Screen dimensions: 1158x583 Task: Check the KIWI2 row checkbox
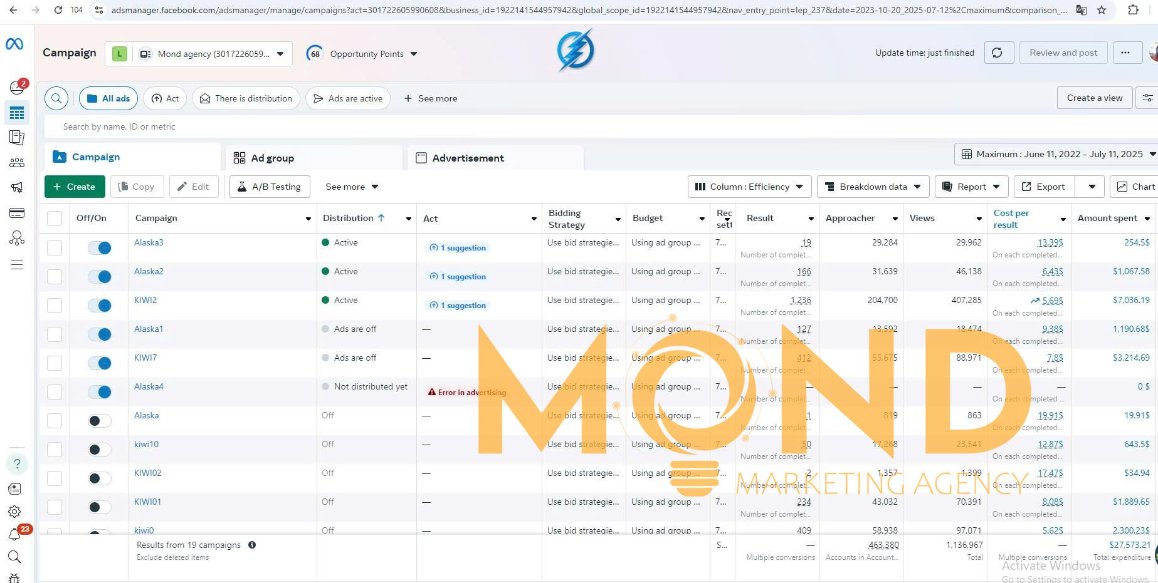55,305
